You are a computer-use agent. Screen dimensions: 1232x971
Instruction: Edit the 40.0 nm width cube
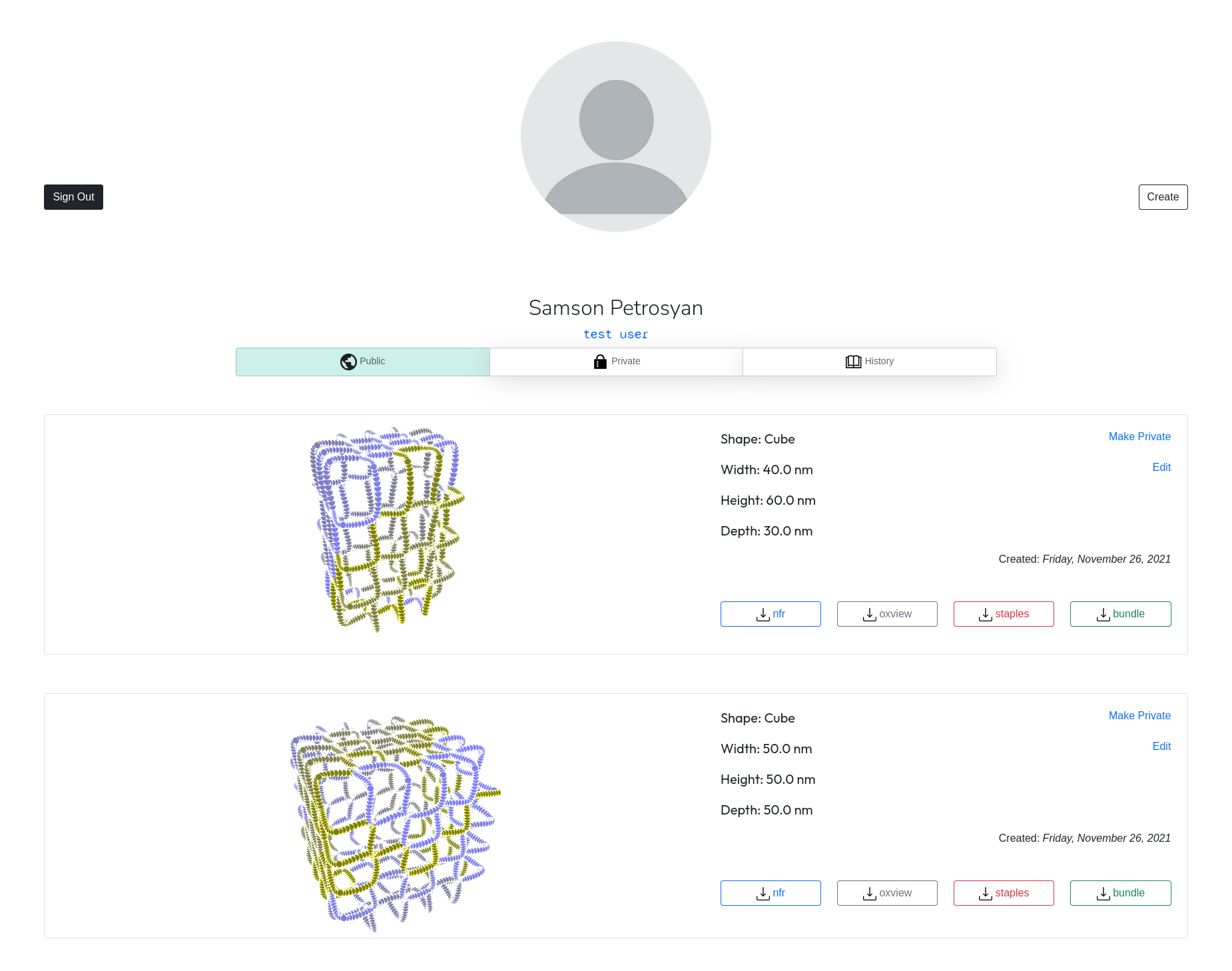click(1161, 468)
